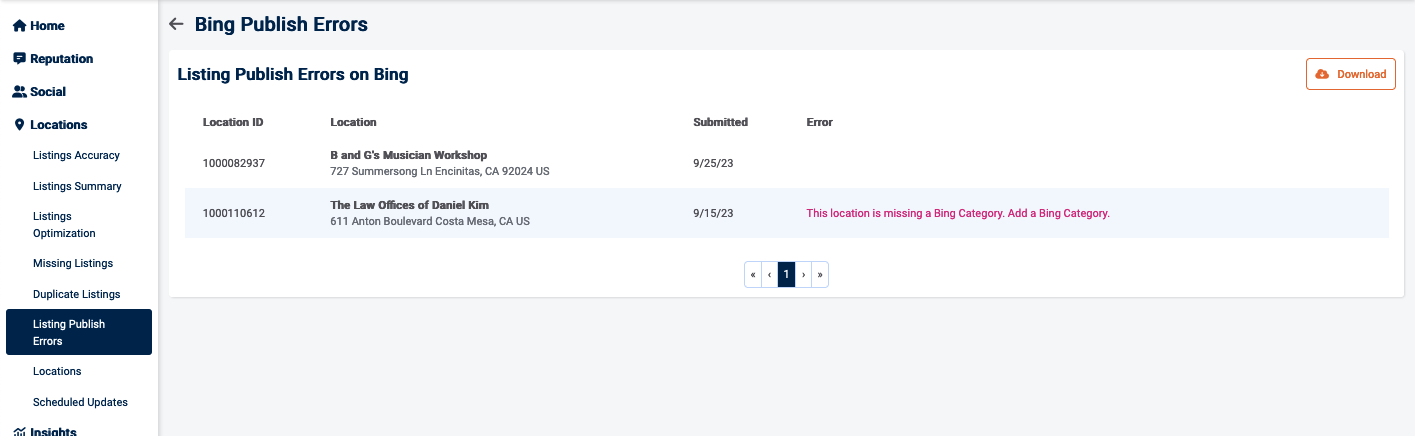Click the Reputation chat bubble icon

pos(19,59)
